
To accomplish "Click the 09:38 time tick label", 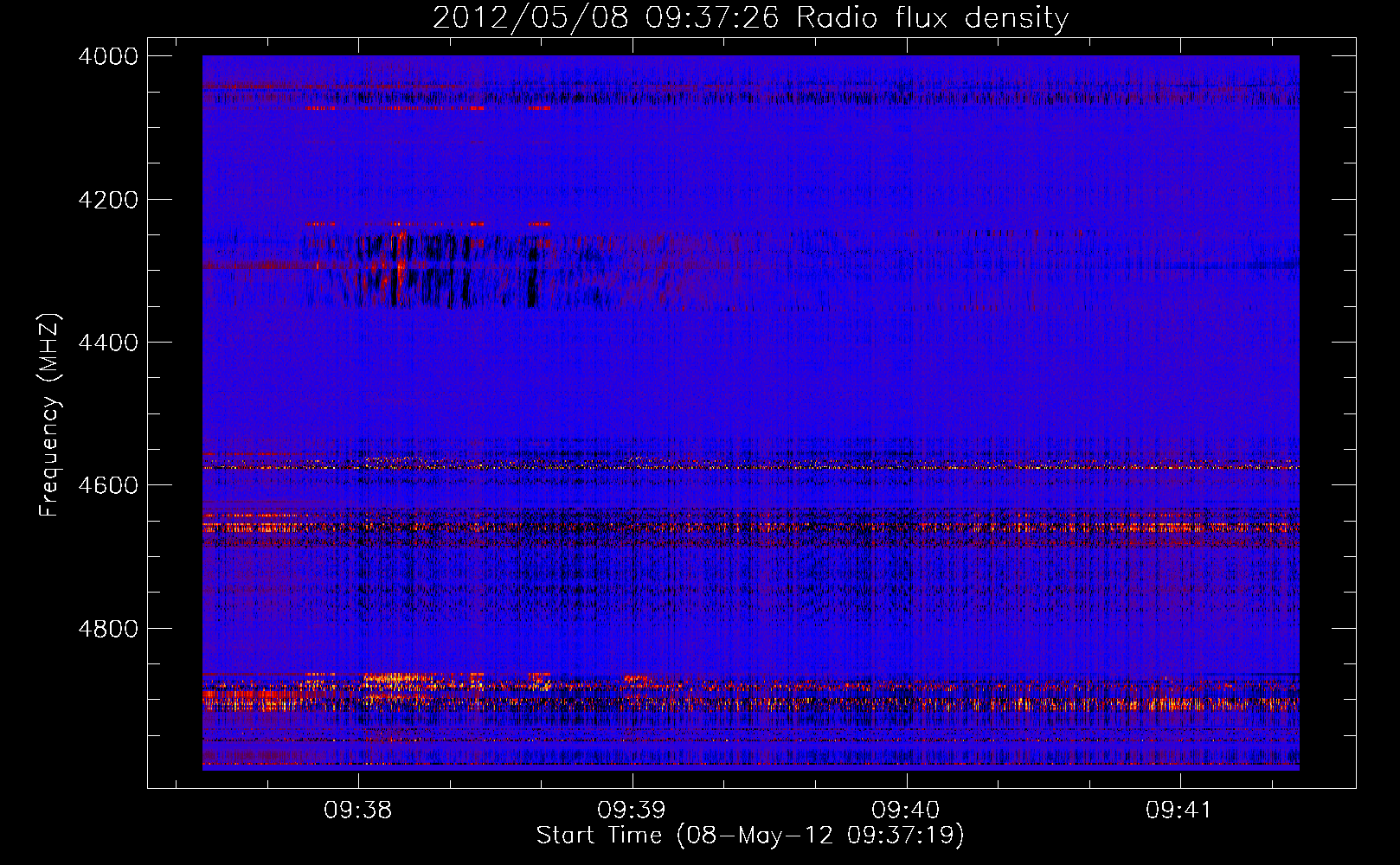I will [358, 811].
